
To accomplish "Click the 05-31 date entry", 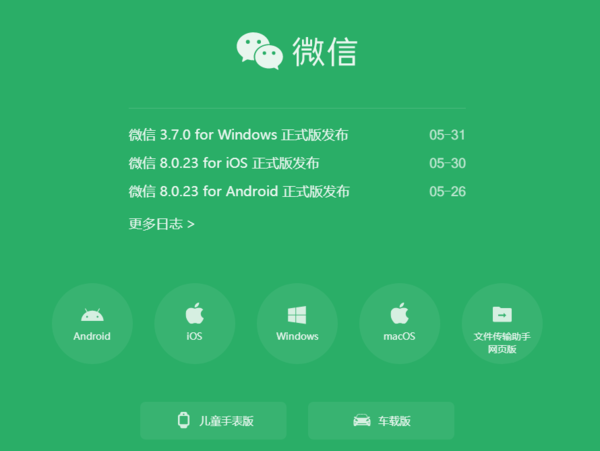I will [x=447, y=135].
